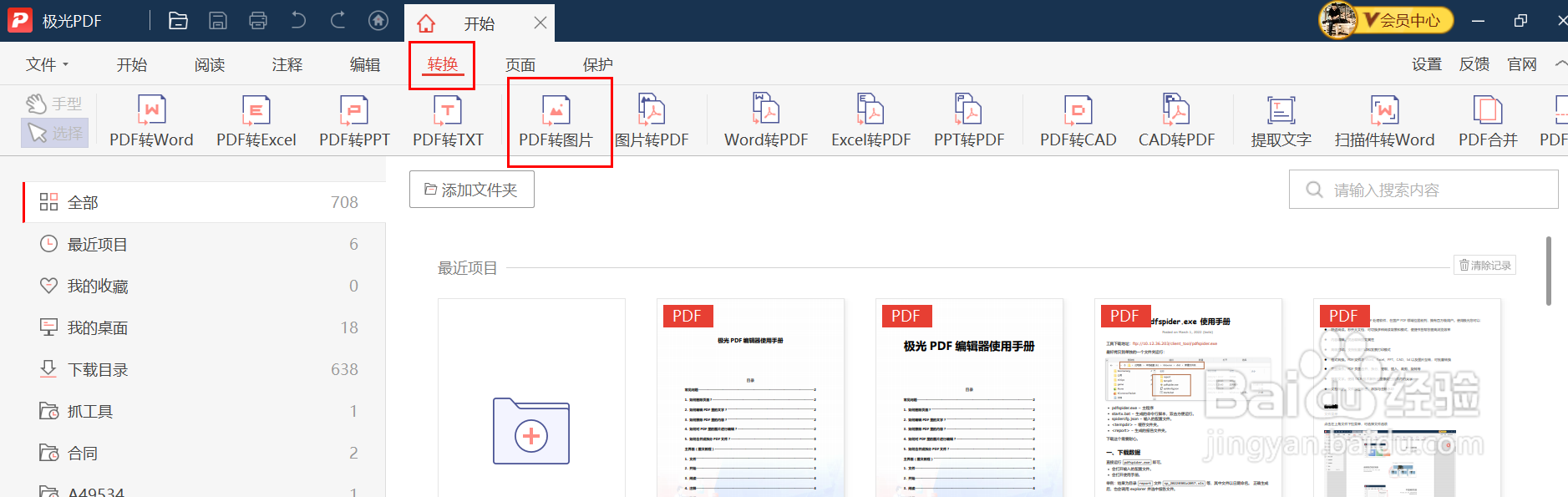Open 官网 official website link
Image resolution: width=1568 pixels, height=497 pixels.
[1522, 64]
